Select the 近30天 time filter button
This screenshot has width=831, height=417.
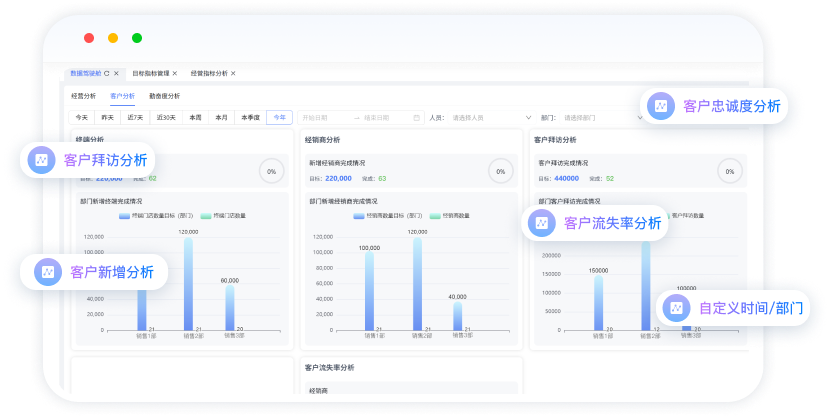[x=165, y=117]
